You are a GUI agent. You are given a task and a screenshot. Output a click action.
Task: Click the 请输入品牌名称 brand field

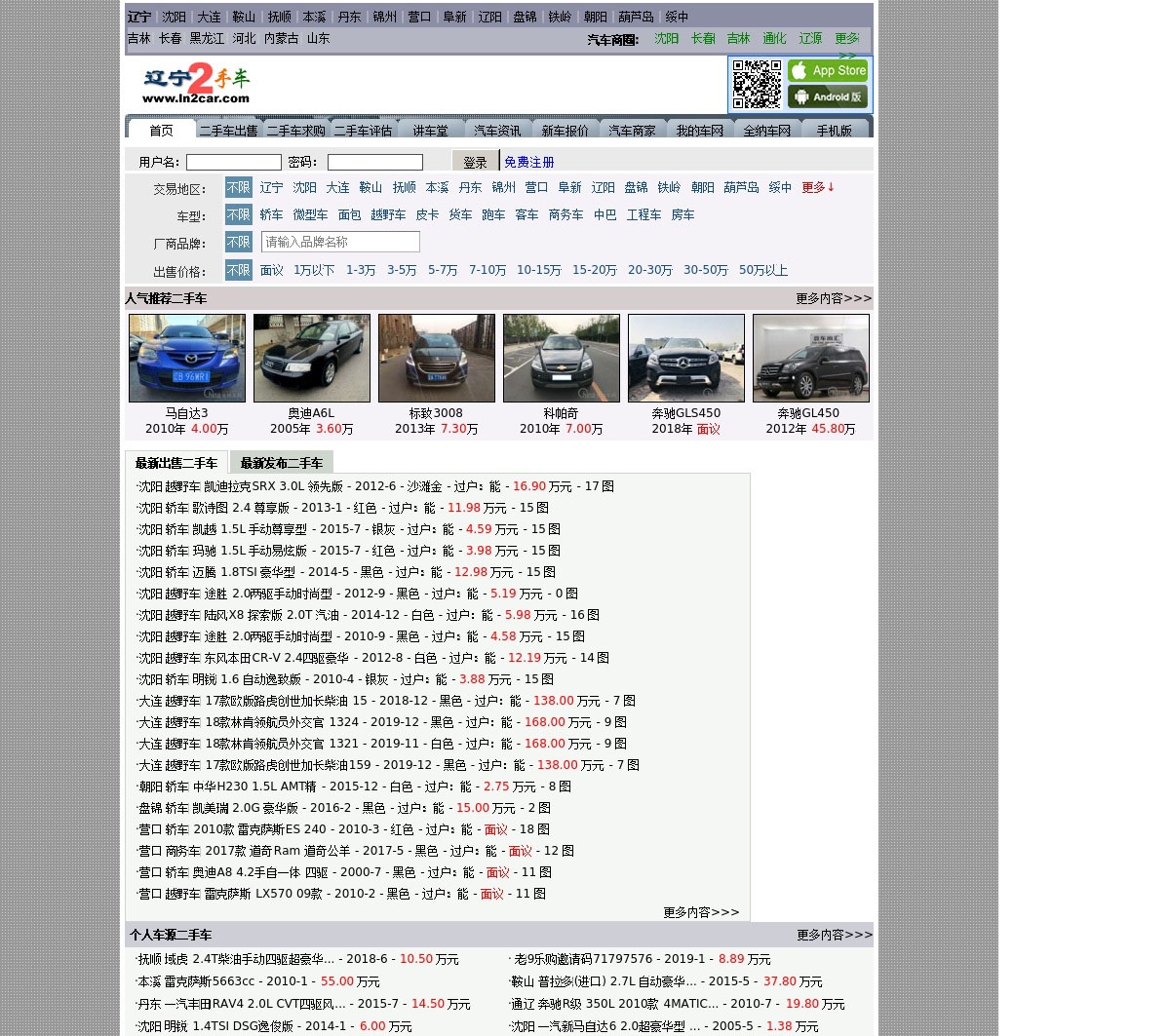click(340, 243)
